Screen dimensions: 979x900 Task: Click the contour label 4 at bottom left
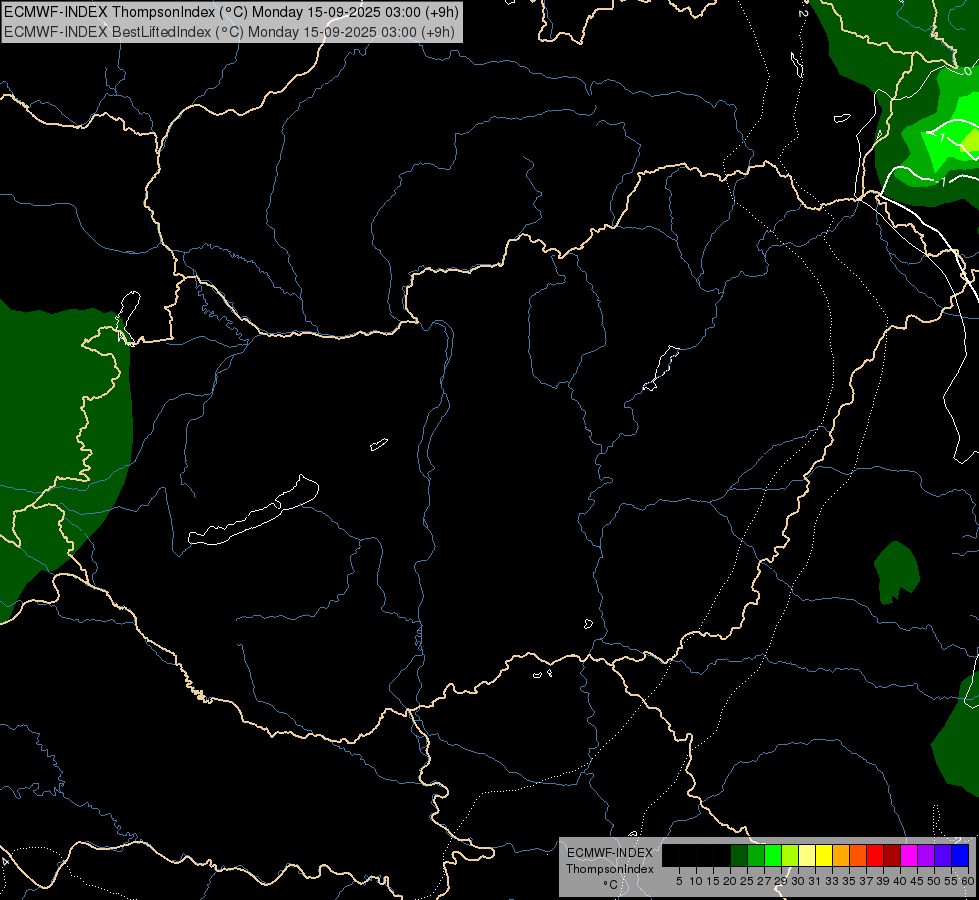5,861
